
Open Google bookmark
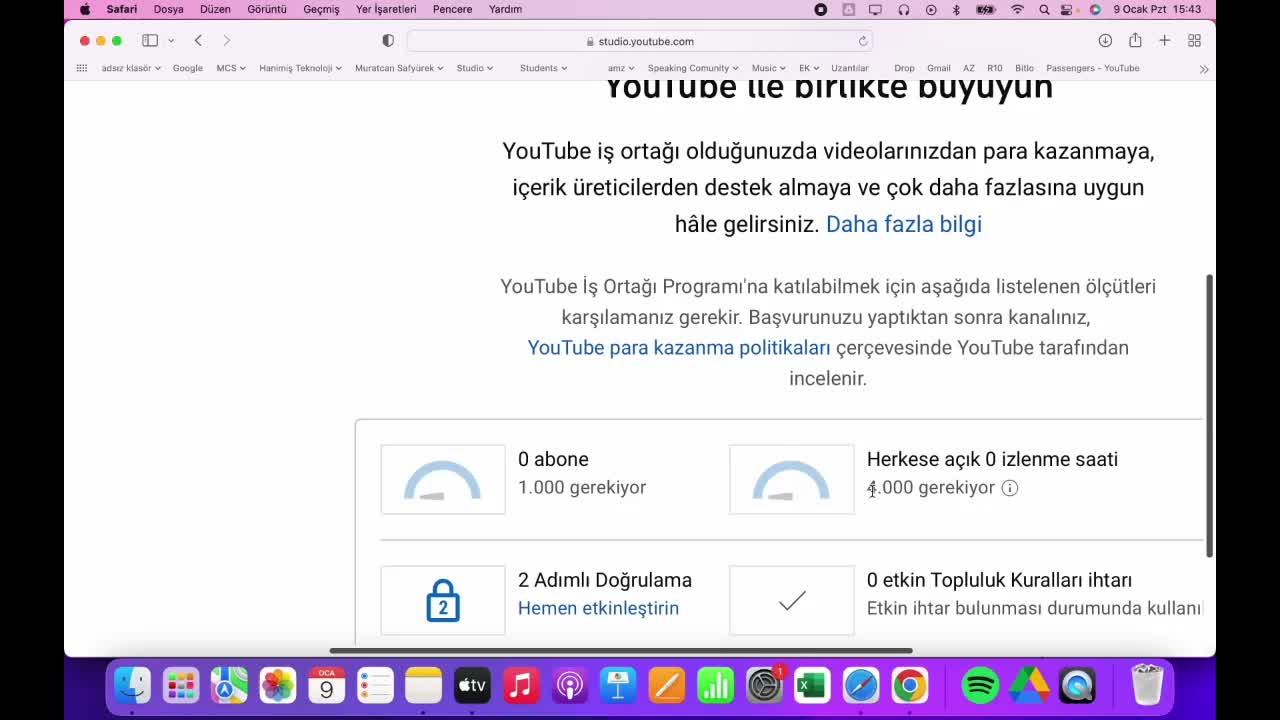[x=187, y=68]
